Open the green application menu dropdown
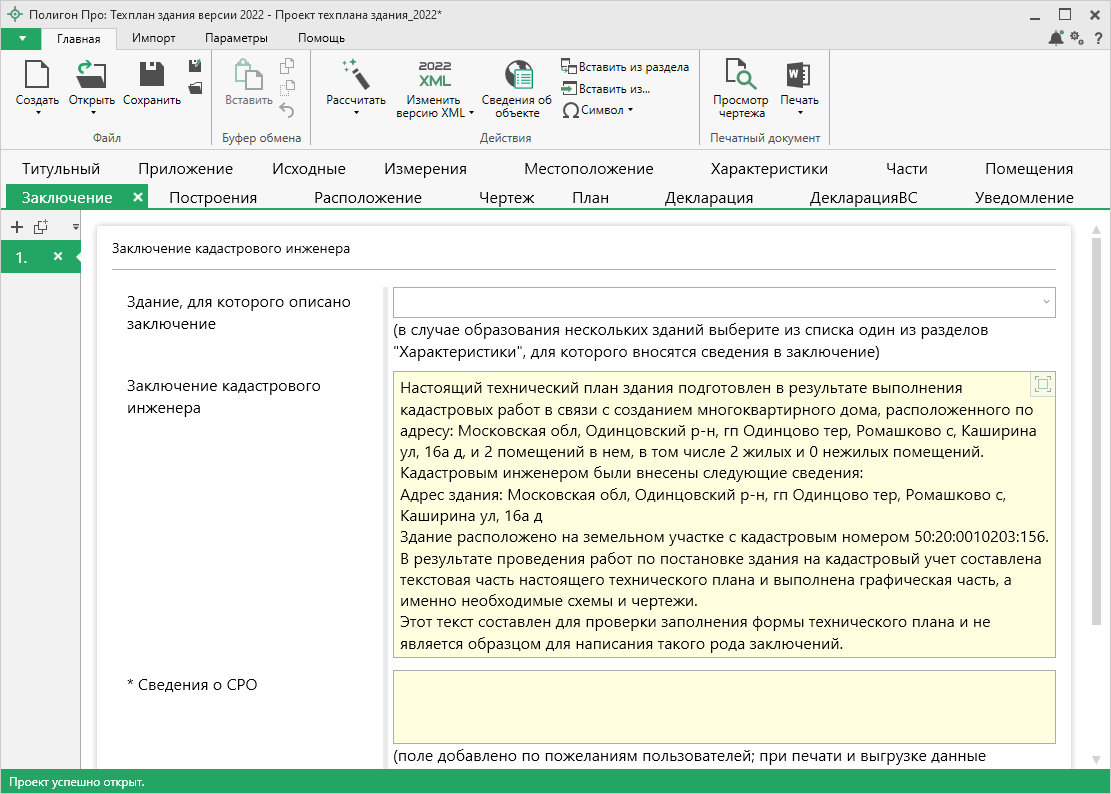 point(21,38)
